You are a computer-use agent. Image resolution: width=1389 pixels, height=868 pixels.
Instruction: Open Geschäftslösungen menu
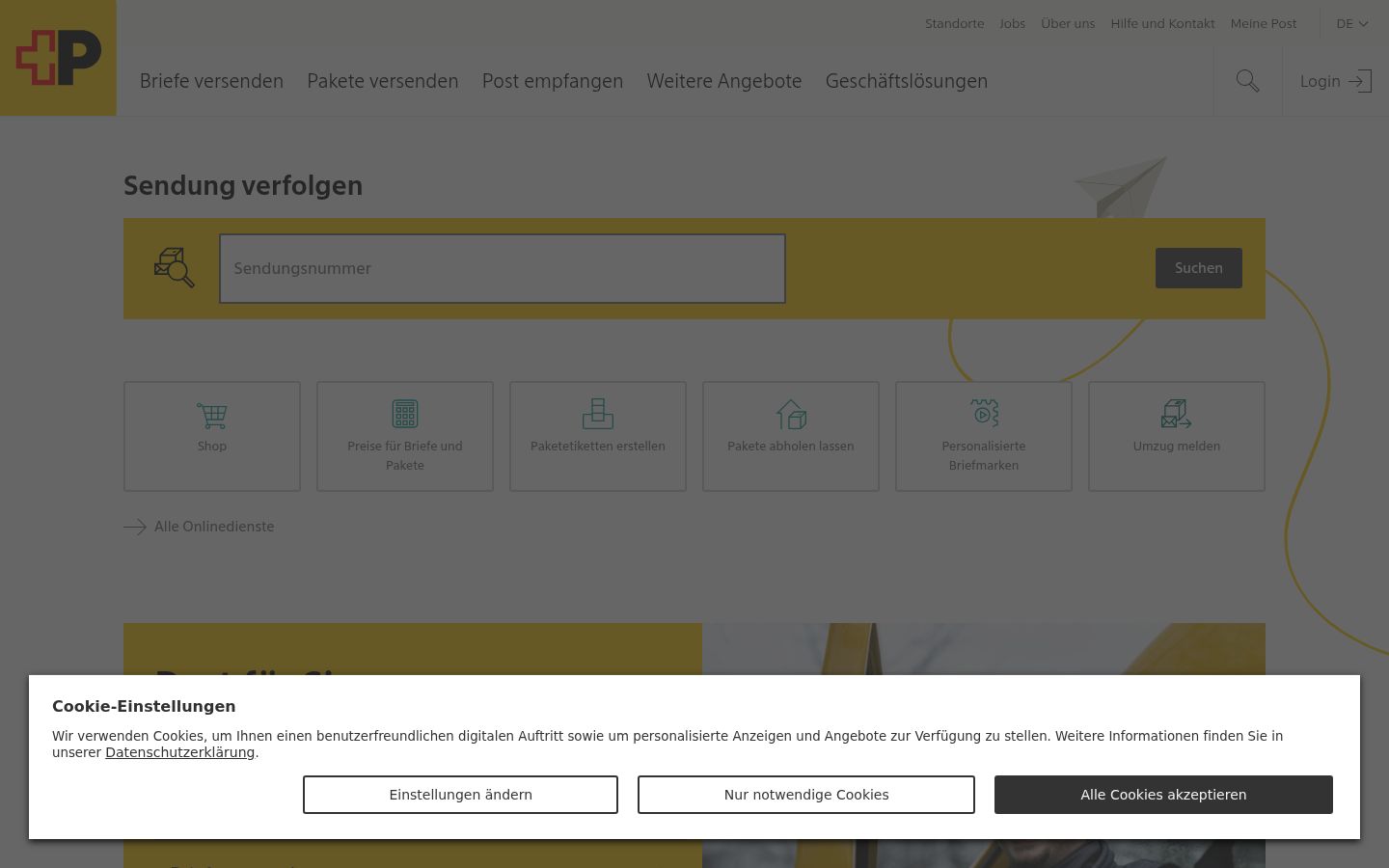click(907, 81)
